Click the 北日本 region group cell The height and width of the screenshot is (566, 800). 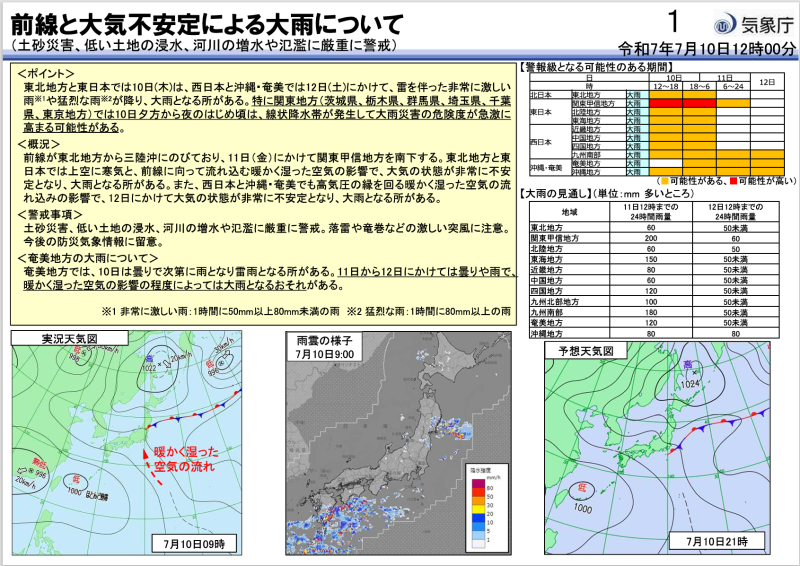(x=550, y=95)
